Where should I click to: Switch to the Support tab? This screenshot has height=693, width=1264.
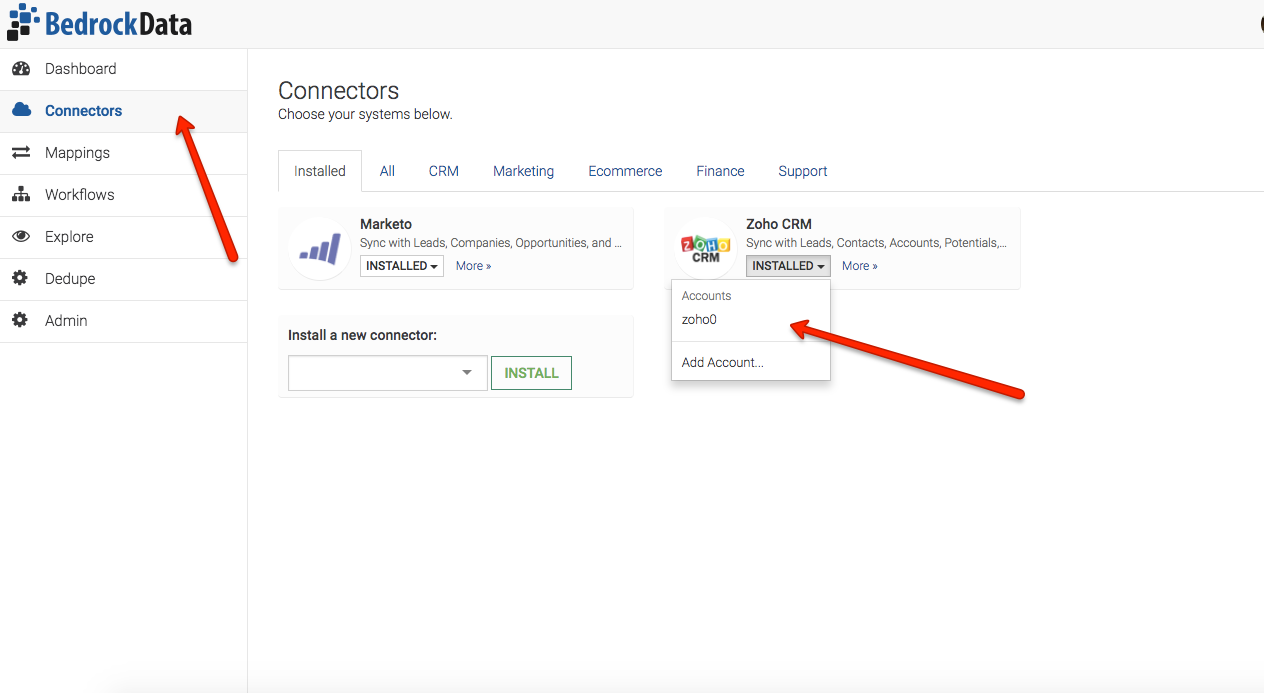(803, 171)
